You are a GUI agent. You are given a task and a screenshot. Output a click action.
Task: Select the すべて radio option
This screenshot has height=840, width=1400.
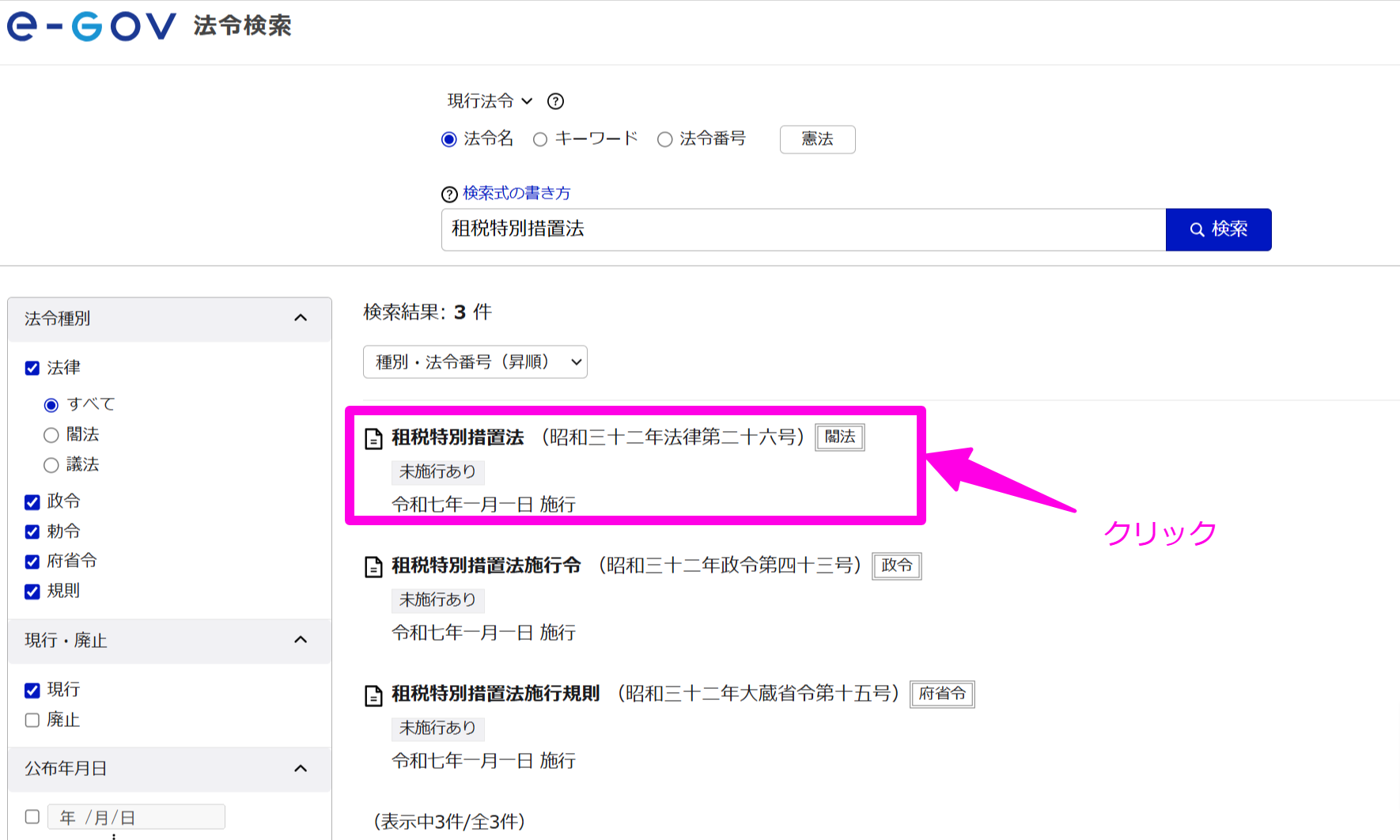(x=51, y=405)
